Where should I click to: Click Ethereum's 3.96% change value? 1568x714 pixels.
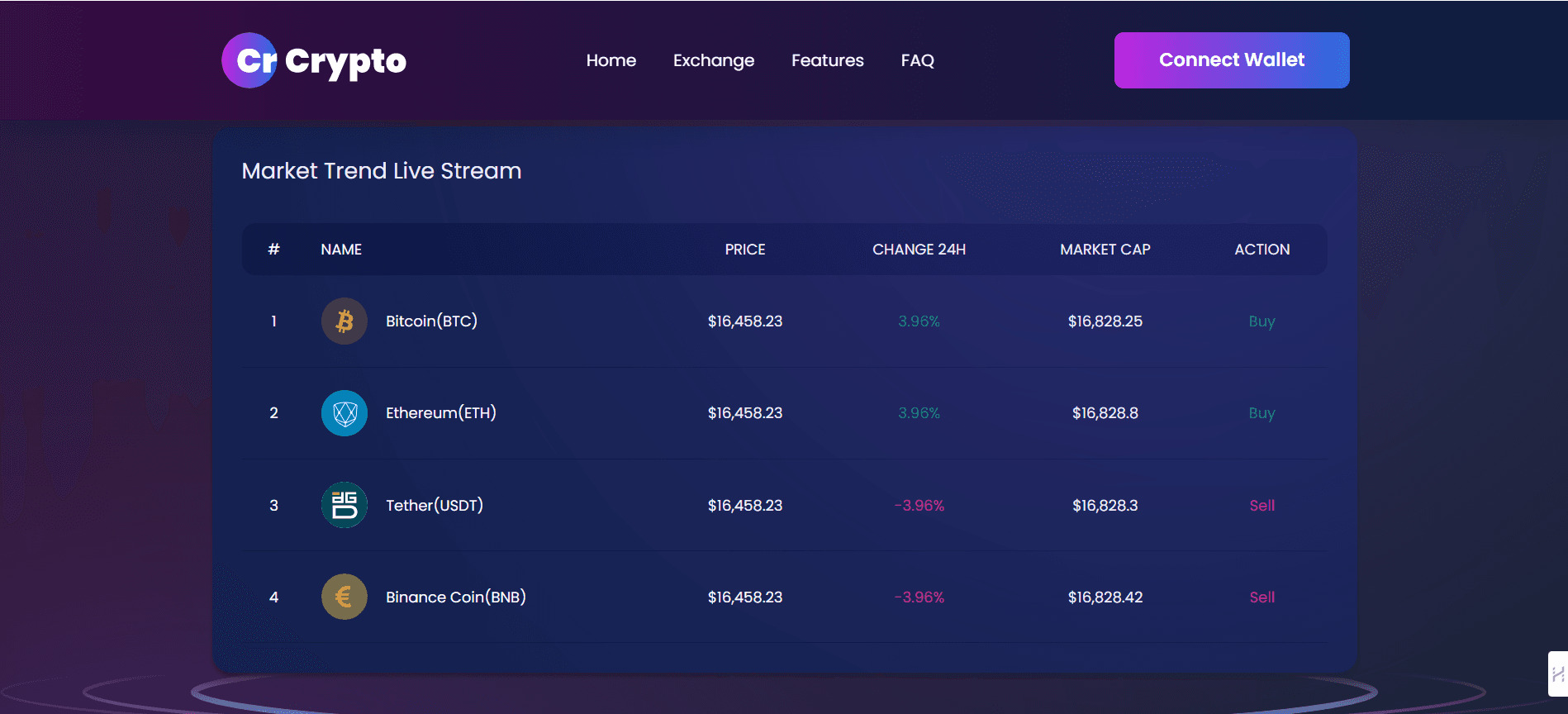click(x=919, y=412)
